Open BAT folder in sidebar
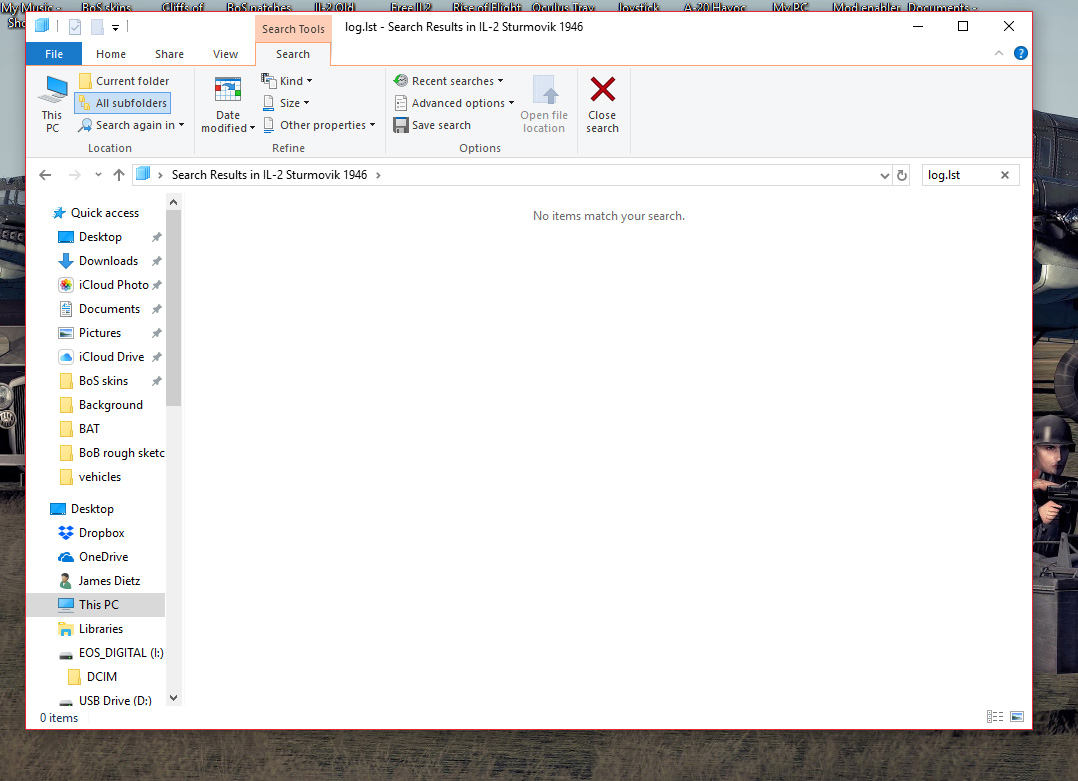Screen dimensions: 1078x781 [89, 430]
